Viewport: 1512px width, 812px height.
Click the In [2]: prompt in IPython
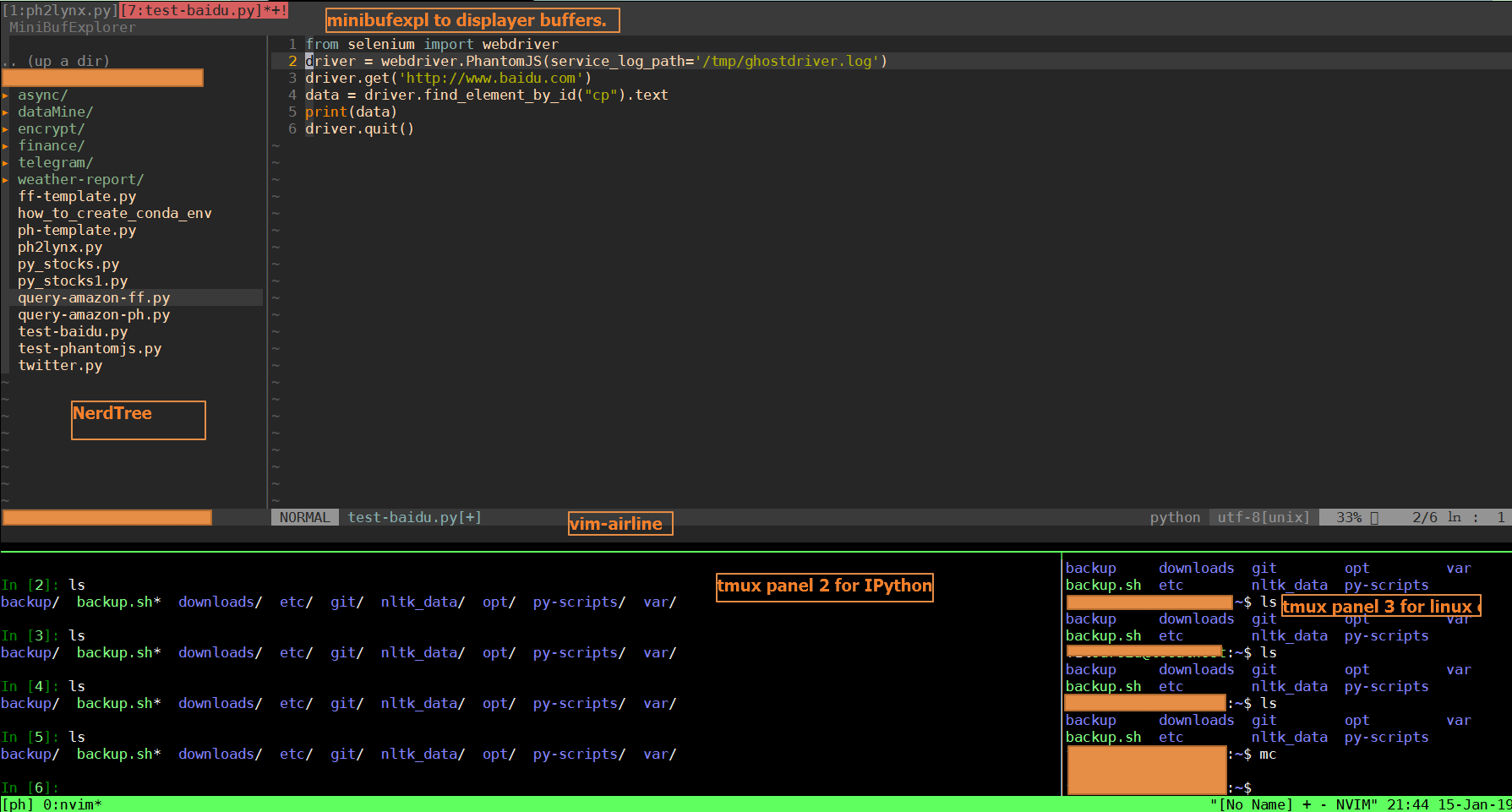30,586
